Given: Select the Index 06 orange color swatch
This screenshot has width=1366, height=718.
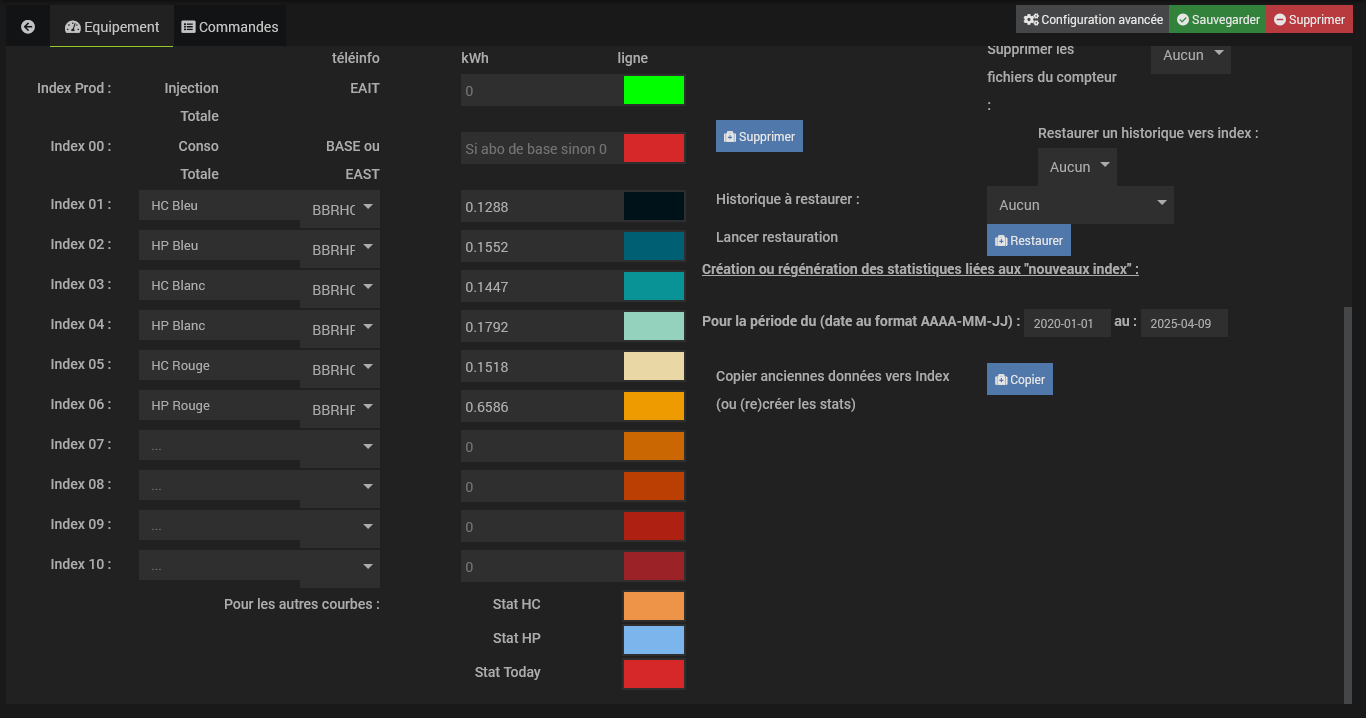Looking at the screenshot, I should [x=654, y=406].
